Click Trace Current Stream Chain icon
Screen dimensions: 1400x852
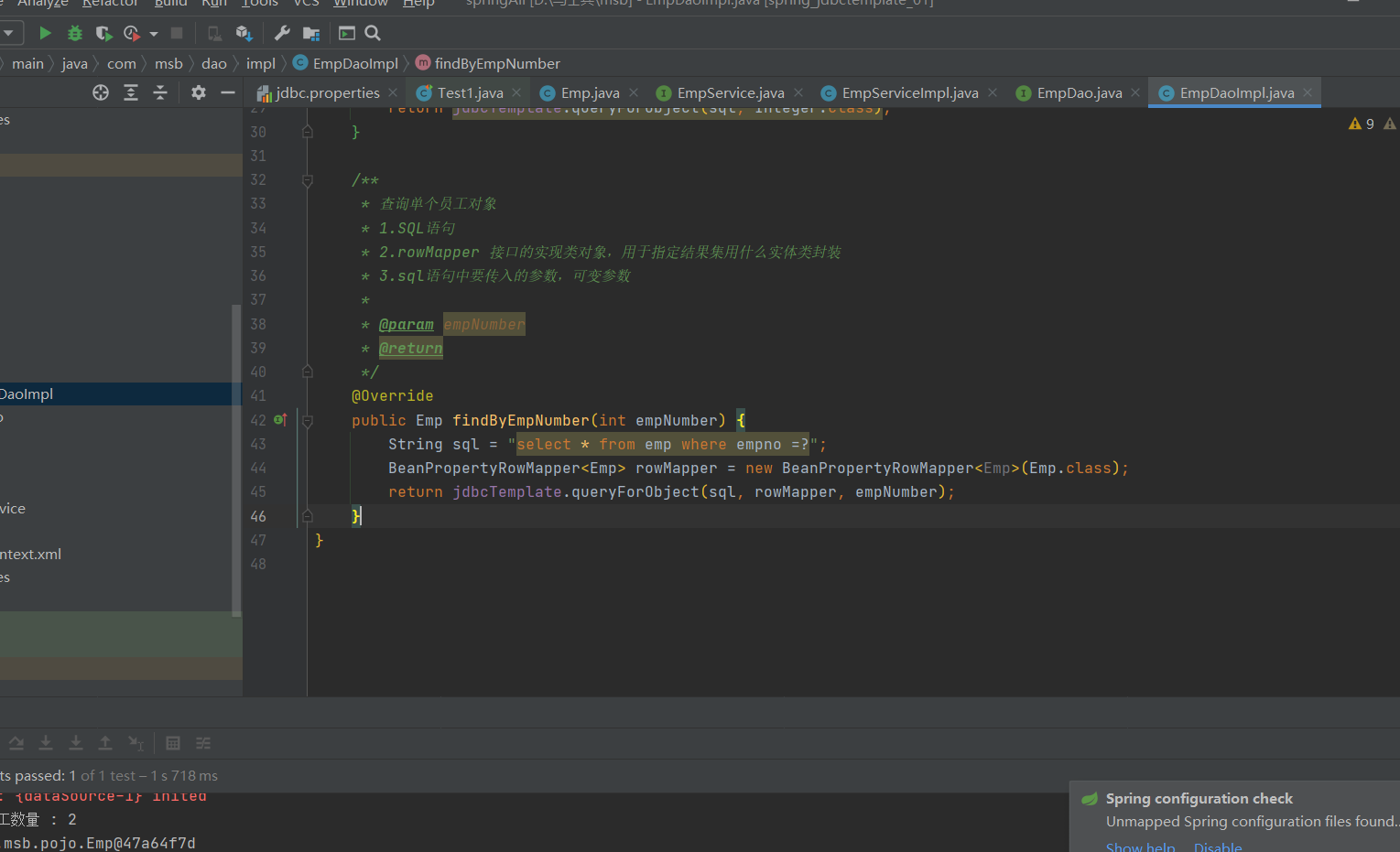[x=203, y=743]
